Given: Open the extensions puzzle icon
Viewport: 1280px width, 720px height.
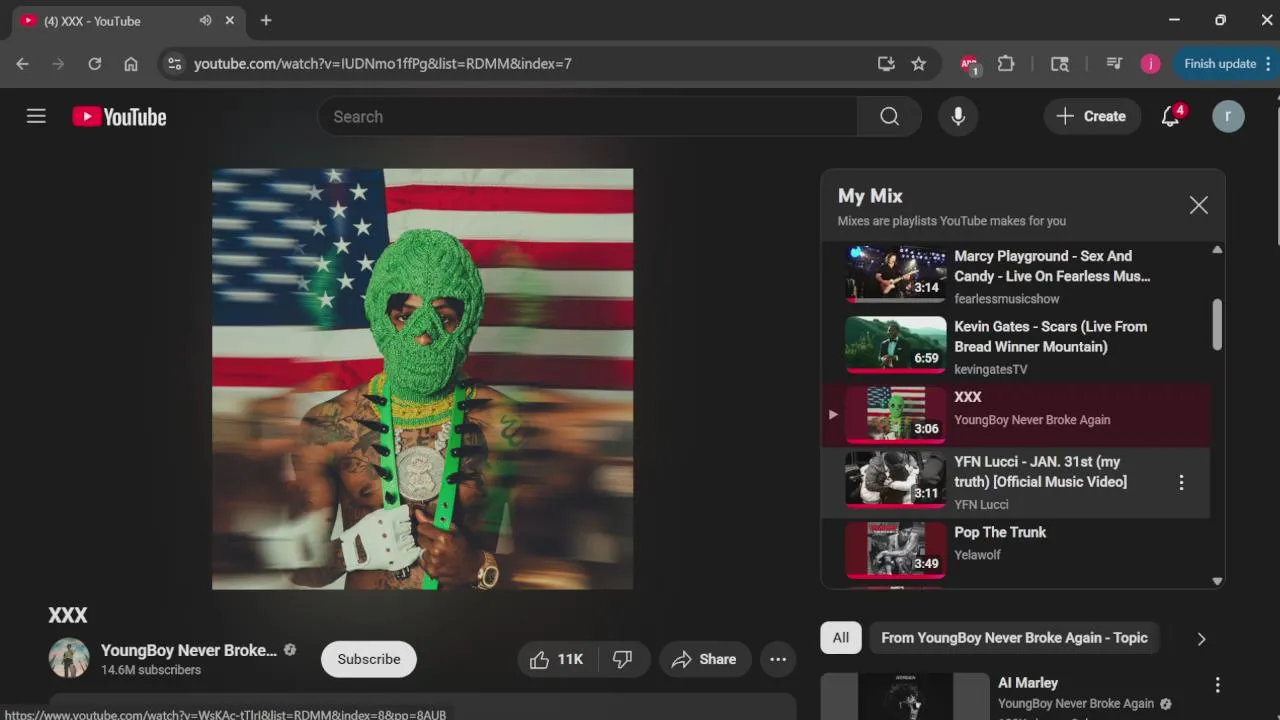Looking at the screenshot, I should tap(1006, 63).
